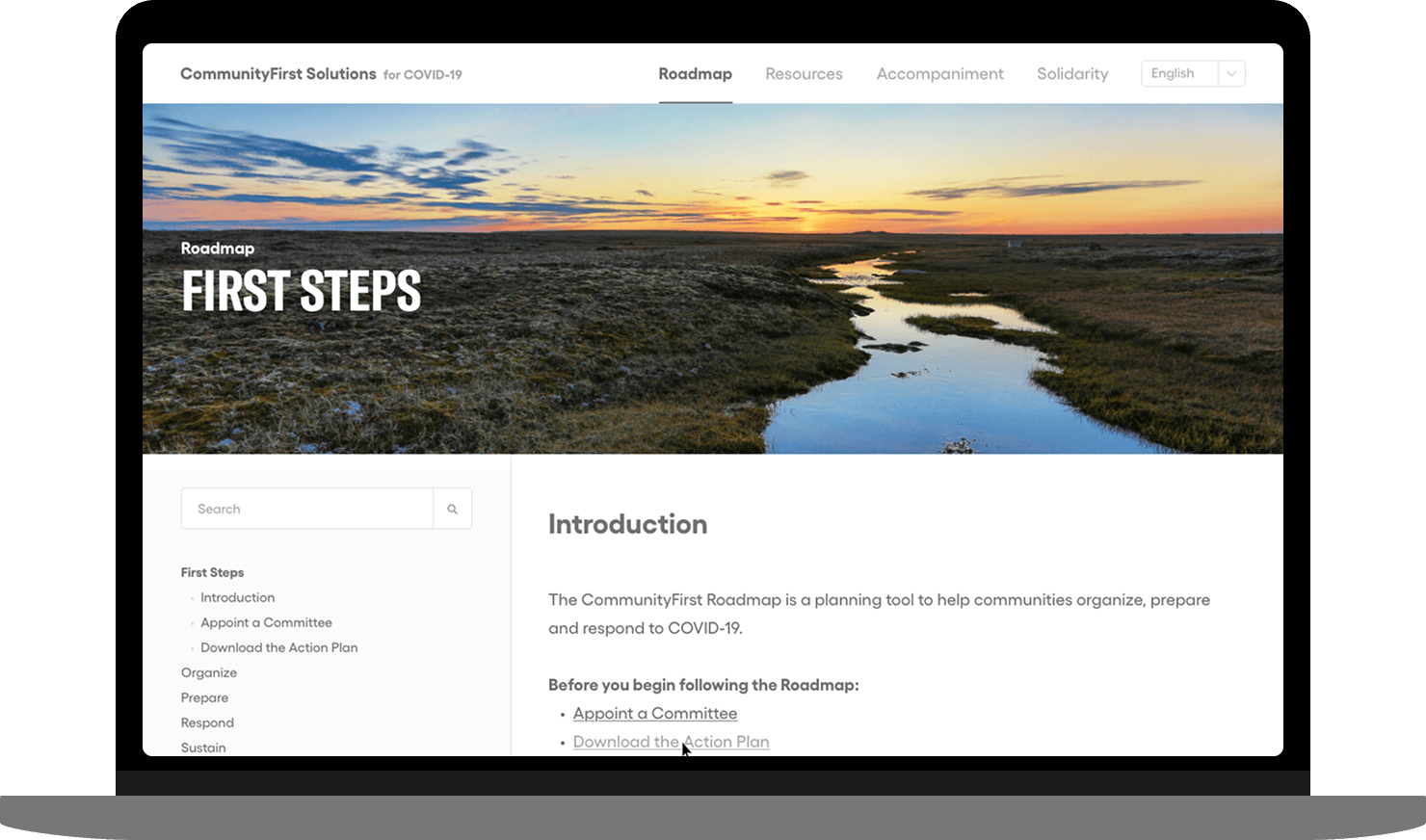Select Introduction in the sidebar menu

237,597
